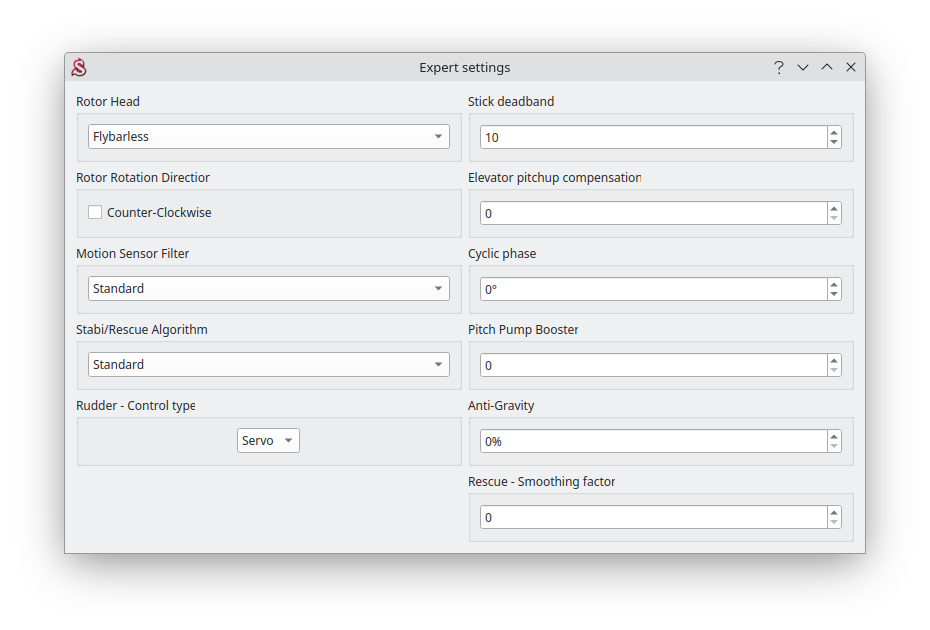
Task: Close the Expert settings dialog
Action: coord(851,67)
